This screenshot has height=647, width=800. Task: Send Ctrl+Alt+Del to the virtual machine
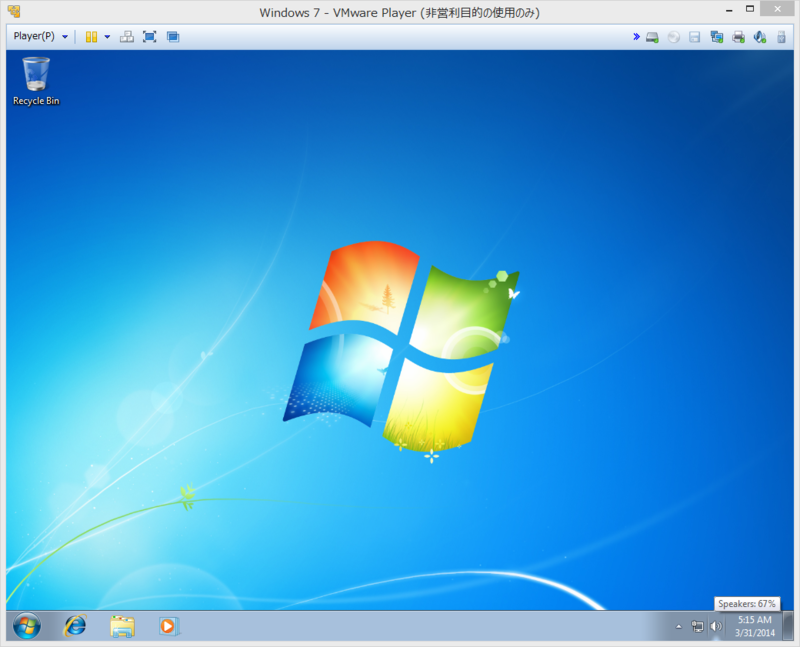point(127,37)
